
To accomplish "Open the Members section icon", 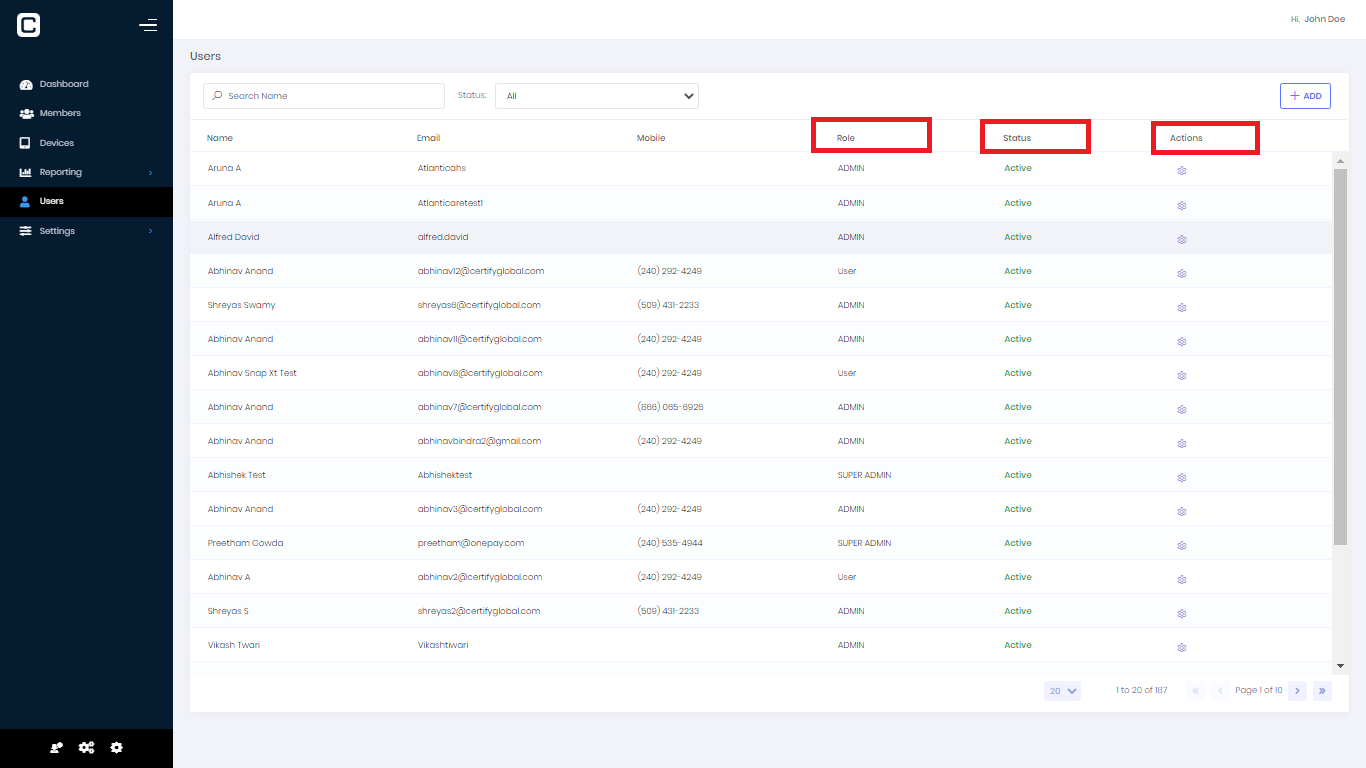I will click(x=25, y=113).
